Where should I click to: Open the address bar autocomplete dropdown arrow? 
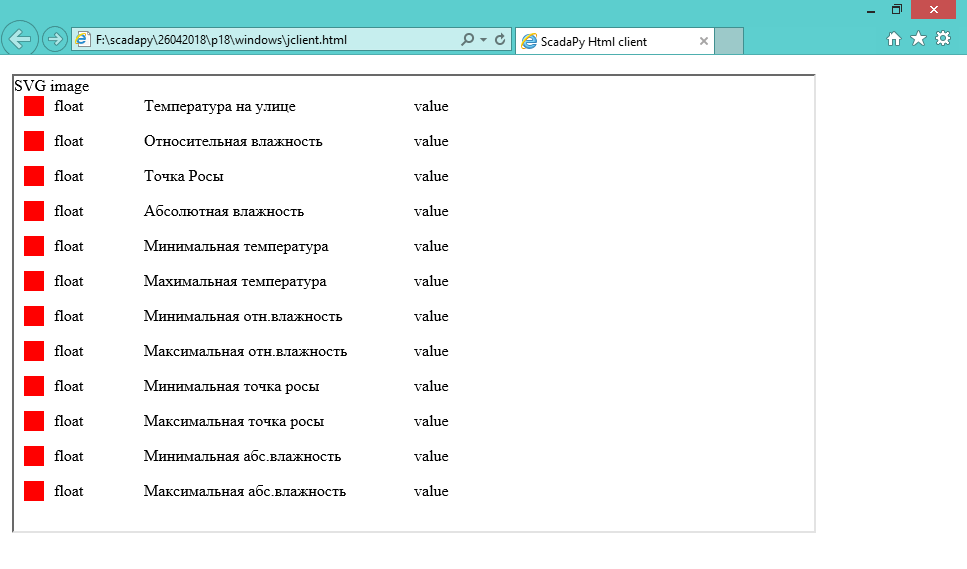click(484, 39)
